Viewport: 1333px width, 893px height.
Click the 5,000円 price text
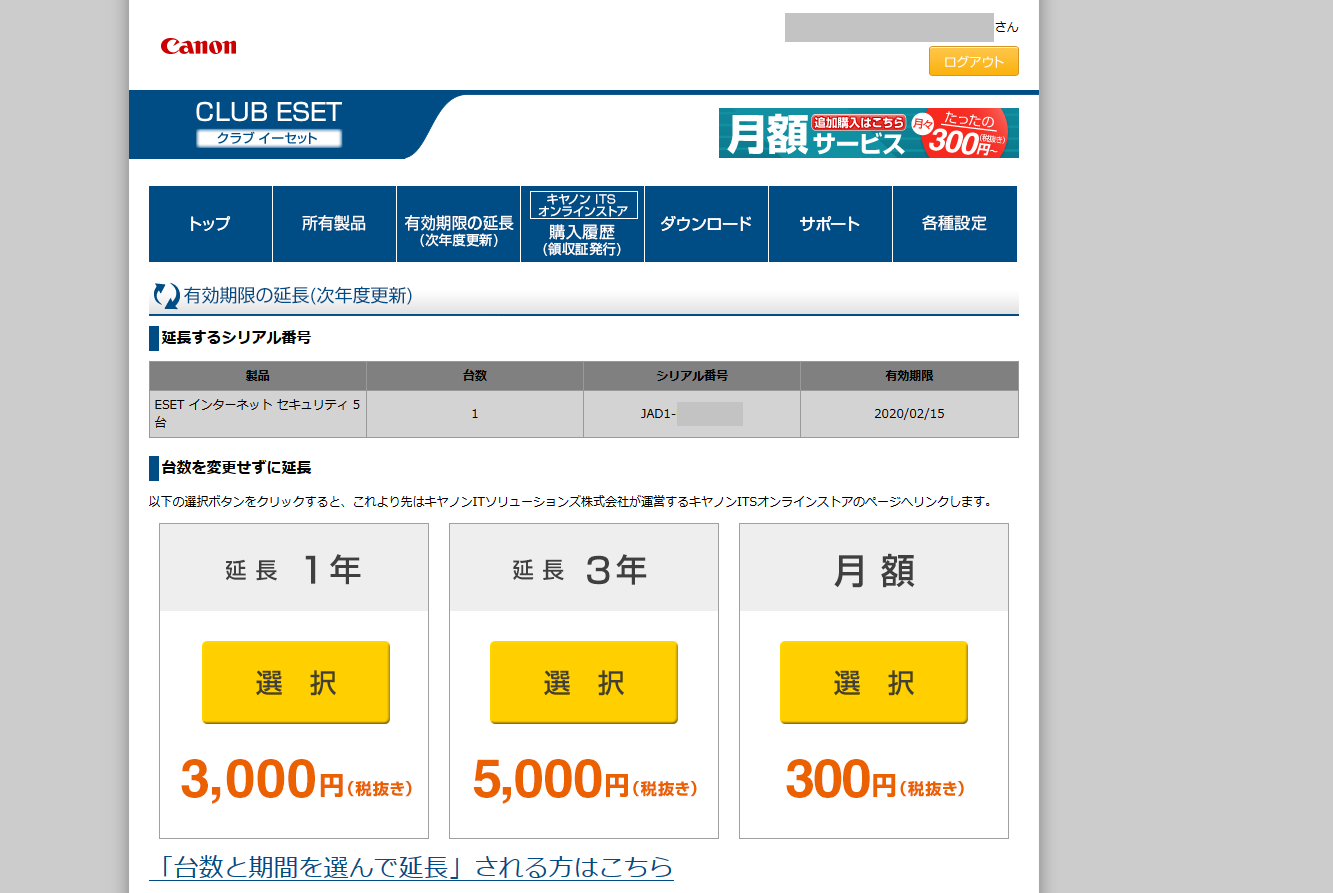585,780
